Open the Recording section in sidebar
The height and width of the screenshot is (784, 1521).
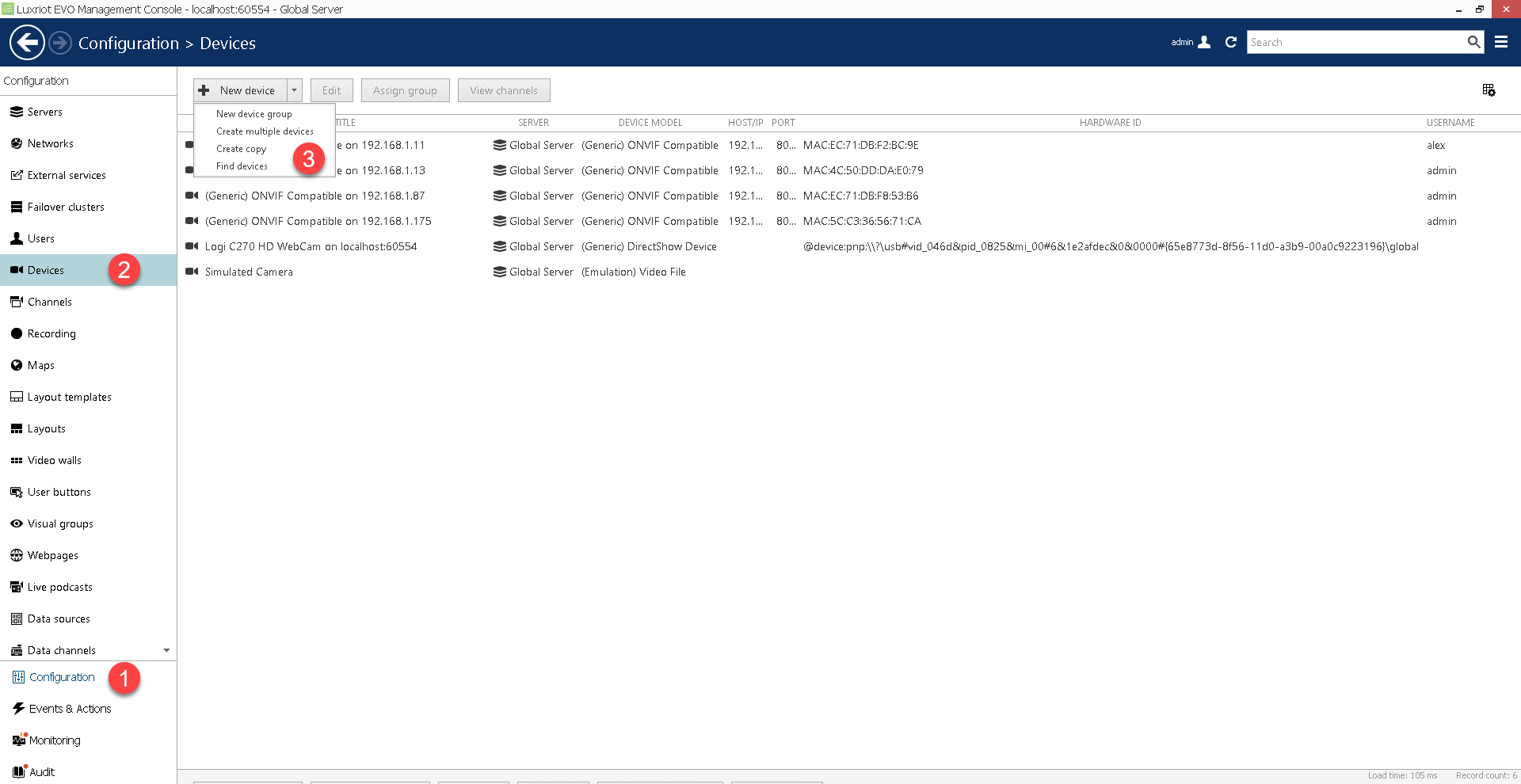pyautogui.click(x=51, y=333)
